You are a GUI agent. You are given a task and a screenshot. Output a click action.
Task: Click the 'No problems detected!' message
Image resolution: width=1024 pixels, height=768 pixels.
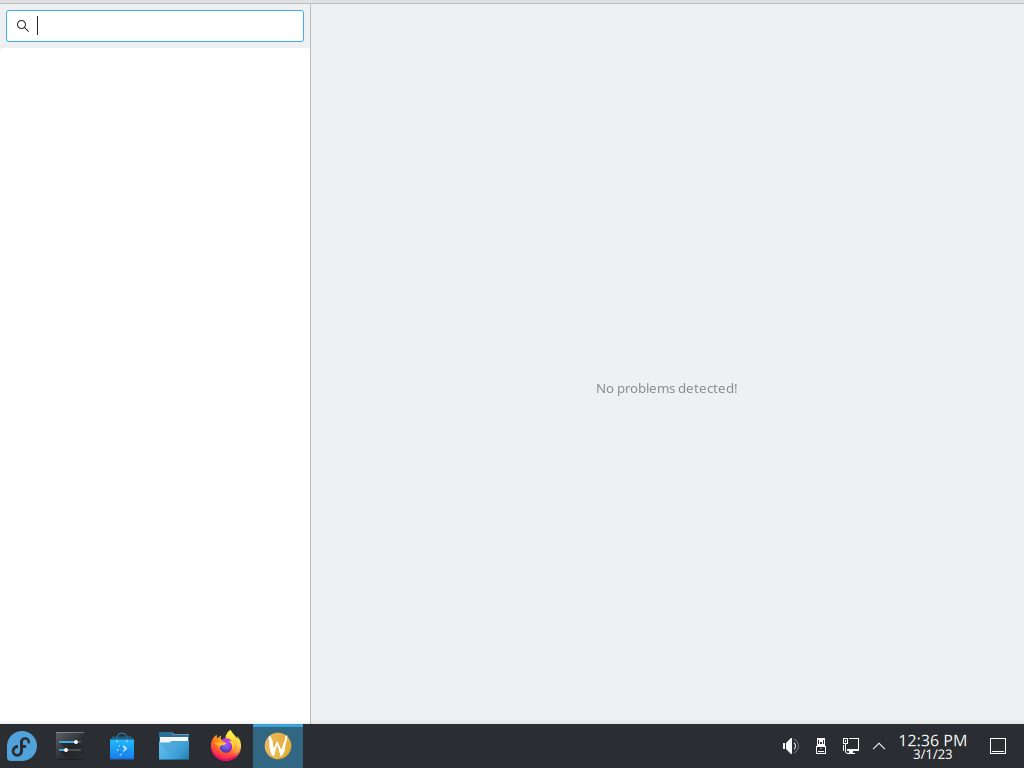(x=667, y=389)
